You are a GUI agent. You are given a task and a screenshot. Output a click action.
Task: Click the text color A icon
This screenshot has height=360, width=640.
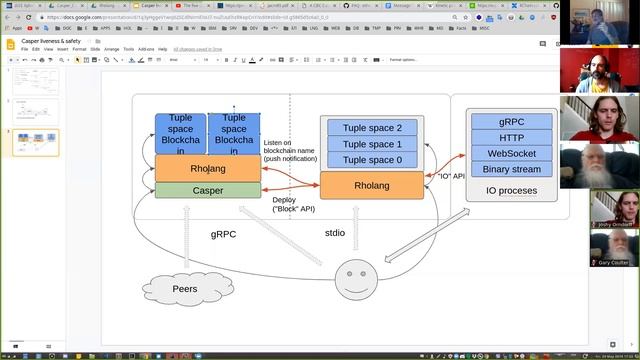tap(252, 60)
